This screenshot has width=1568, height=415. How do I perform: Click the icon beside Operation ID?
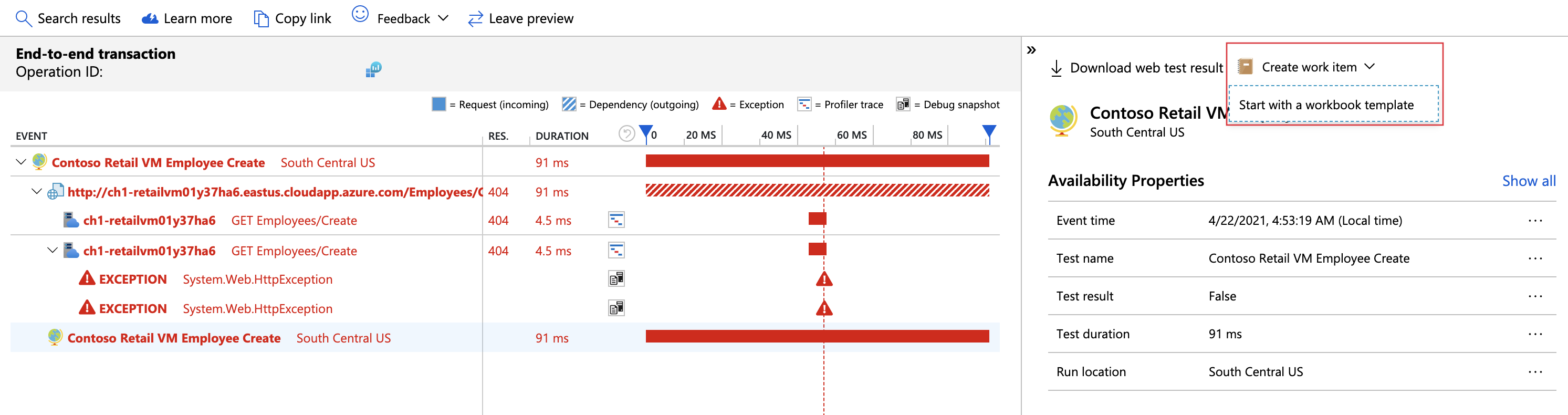(373, 69)
